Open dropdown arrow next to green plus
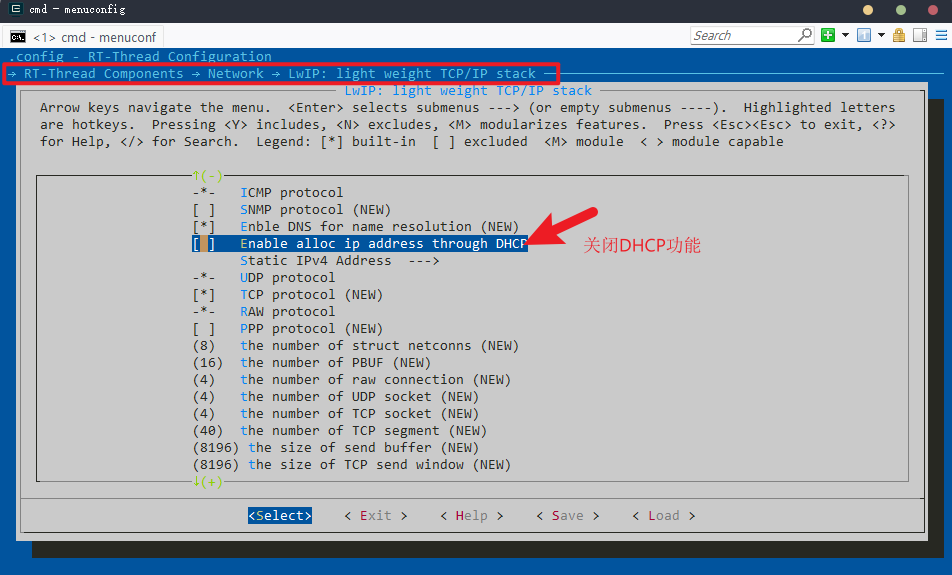952x575 pixels. pyautogui.click(x=845, y=35)
